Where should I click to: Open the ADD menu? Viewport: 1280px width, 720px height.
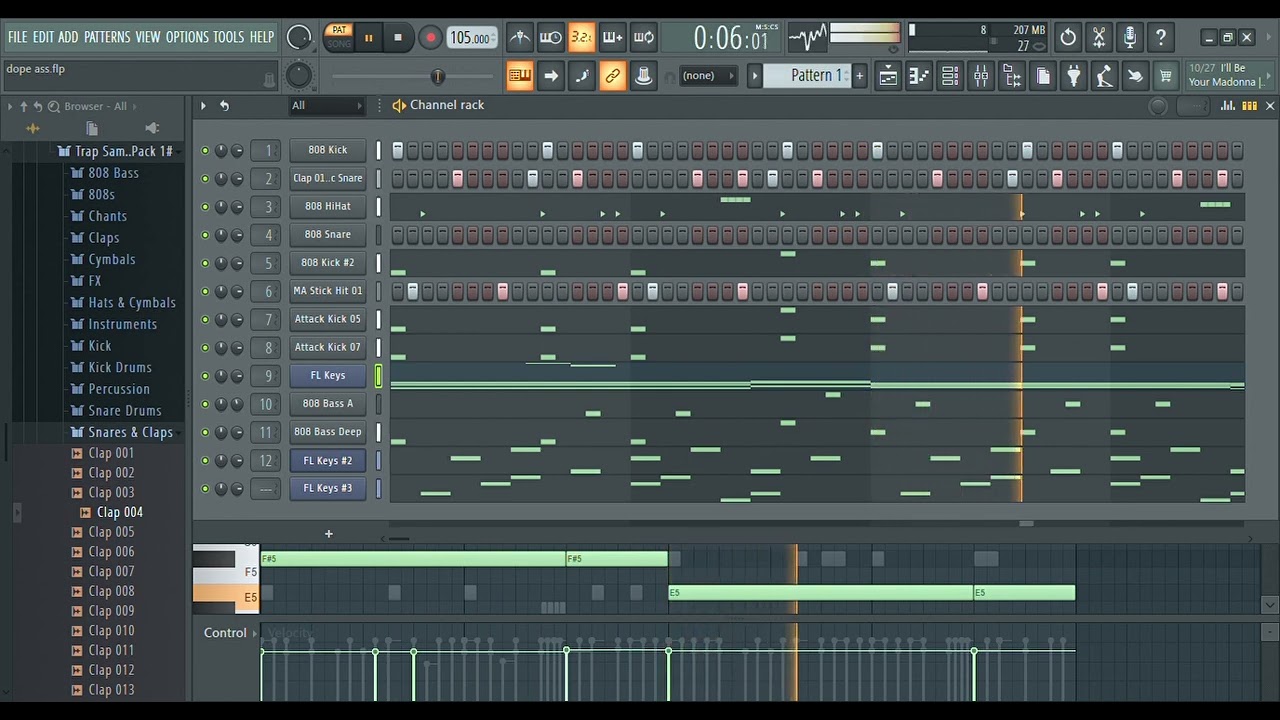68,37
